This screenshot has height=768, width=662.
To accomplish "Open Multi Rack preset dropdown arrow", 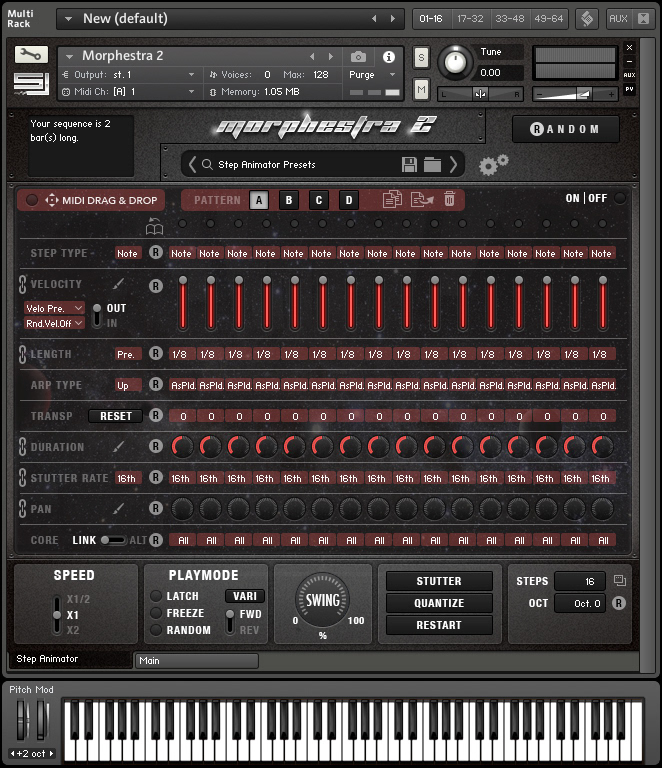I will click(69, 19).
